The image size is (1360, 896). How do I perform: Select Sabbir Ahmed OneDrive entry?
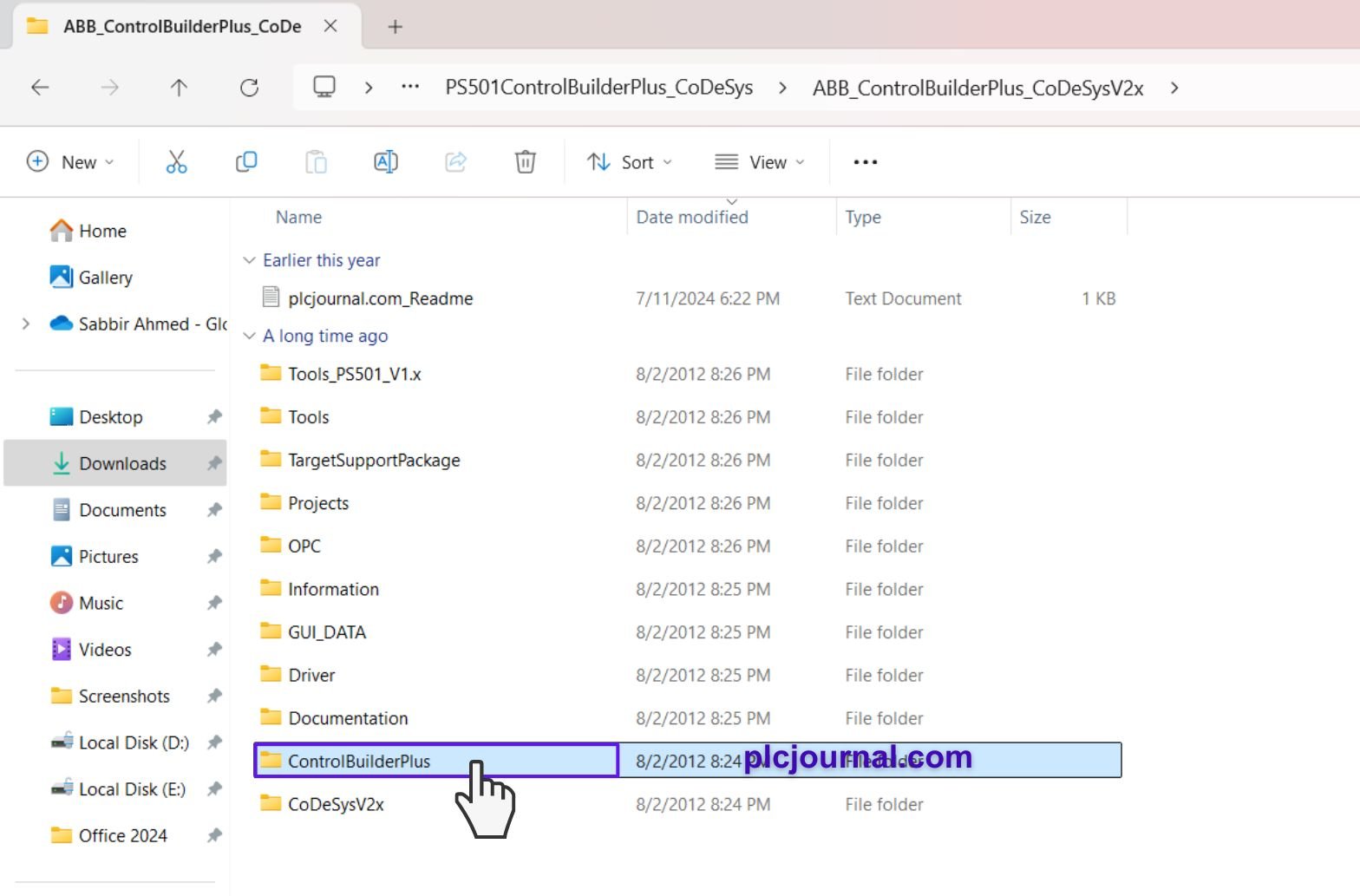(x=139, y=324)
